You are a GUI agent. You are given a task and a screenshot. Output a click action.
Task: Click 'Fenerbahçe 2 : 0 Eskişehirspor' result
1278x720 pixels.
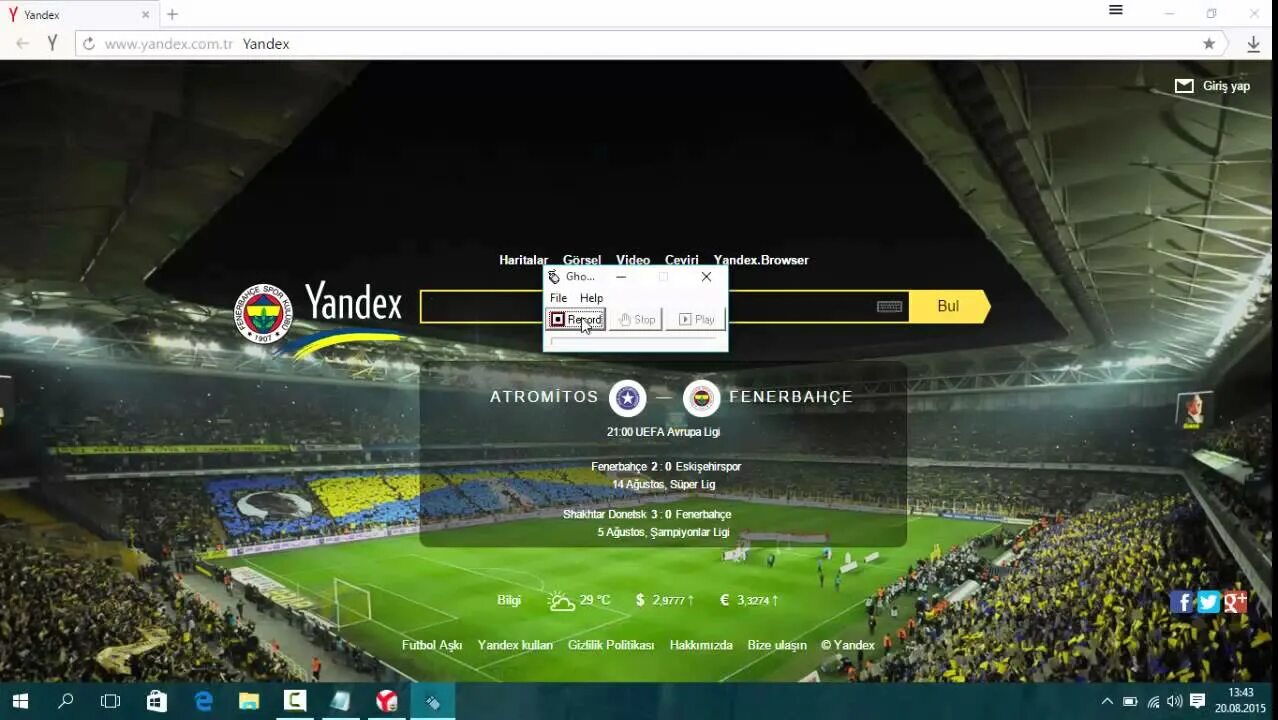pos(666,467)
